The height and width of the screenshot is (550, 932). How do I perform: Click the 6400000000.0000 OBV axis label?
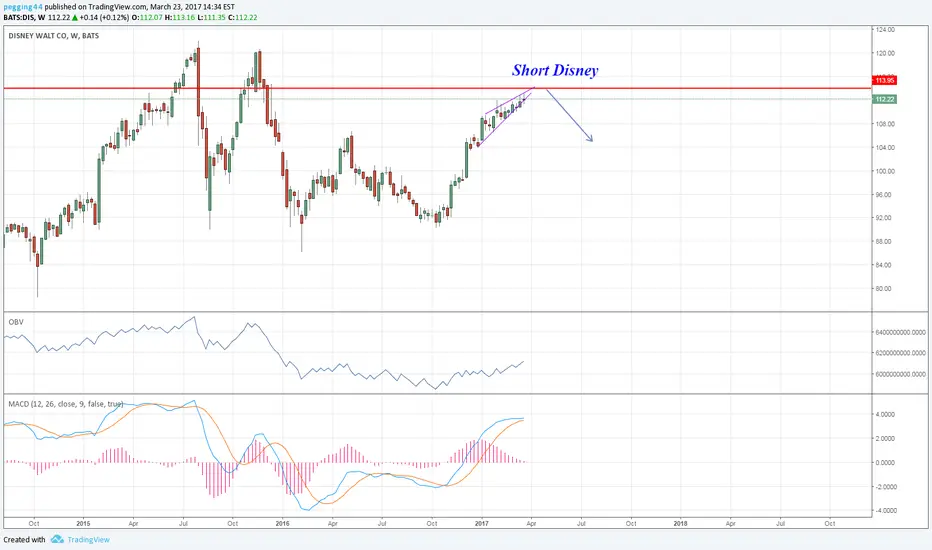tap(900, 332)
